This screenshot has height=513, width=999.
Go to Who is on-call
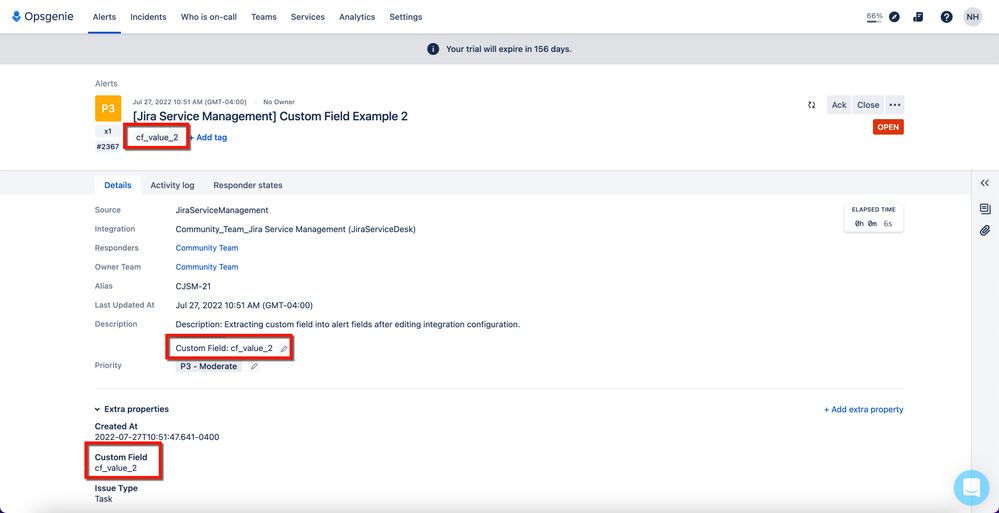pos(209,17)
